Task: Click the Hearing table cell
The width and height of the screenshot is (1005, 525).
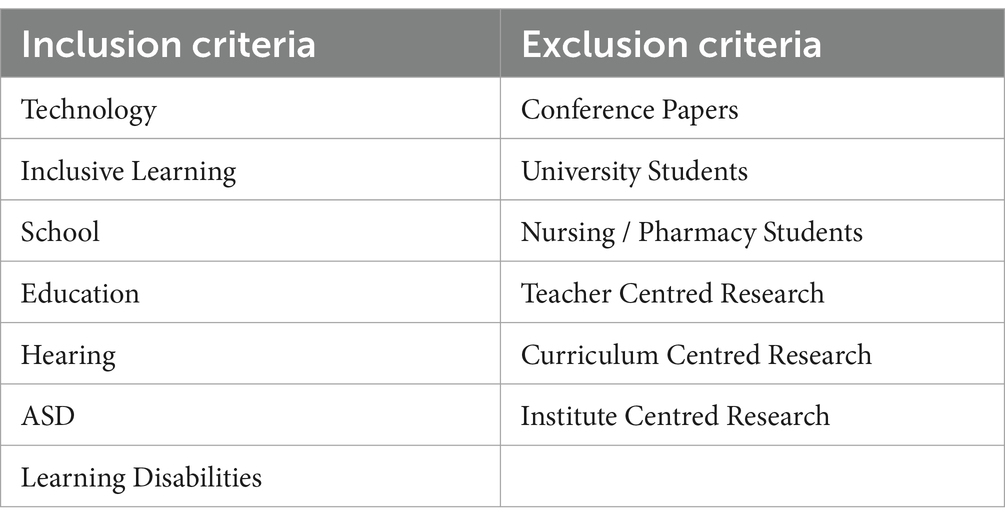Action: click(x=250, y=354)
